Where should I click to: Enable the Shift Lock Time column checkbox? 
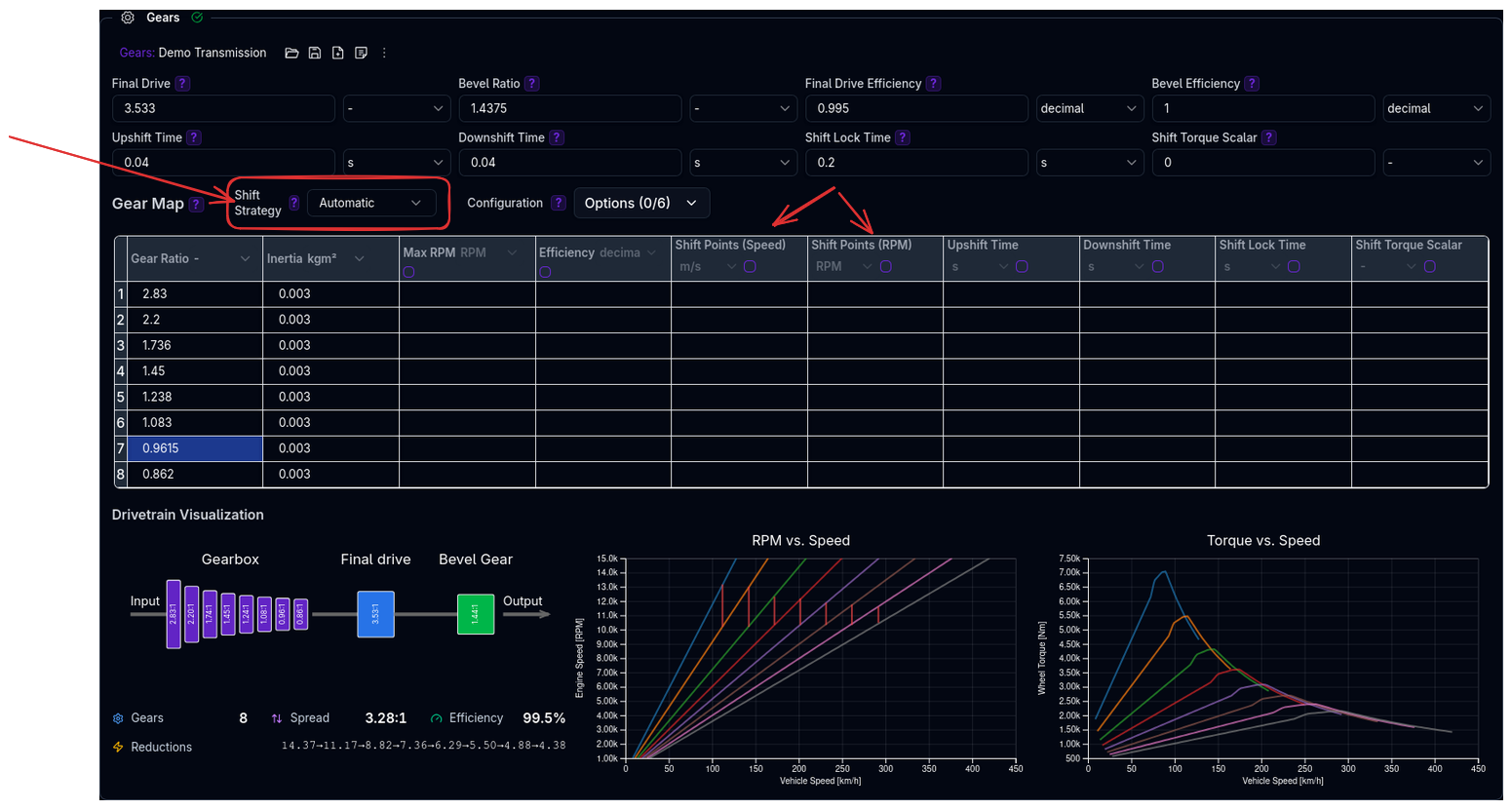pos(1294,266)
